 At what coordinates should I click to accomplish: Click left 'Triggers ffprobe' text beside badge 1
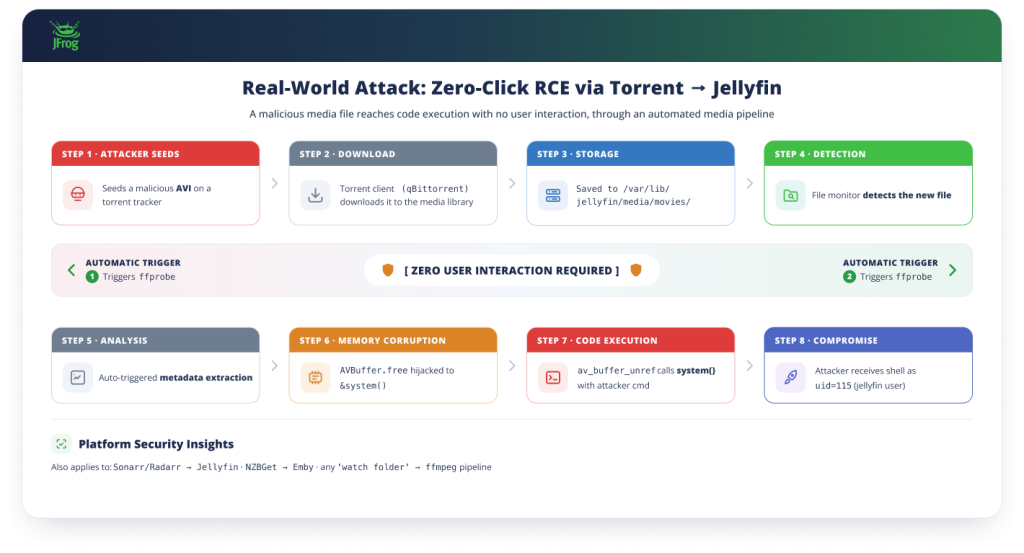click(139, 277)
